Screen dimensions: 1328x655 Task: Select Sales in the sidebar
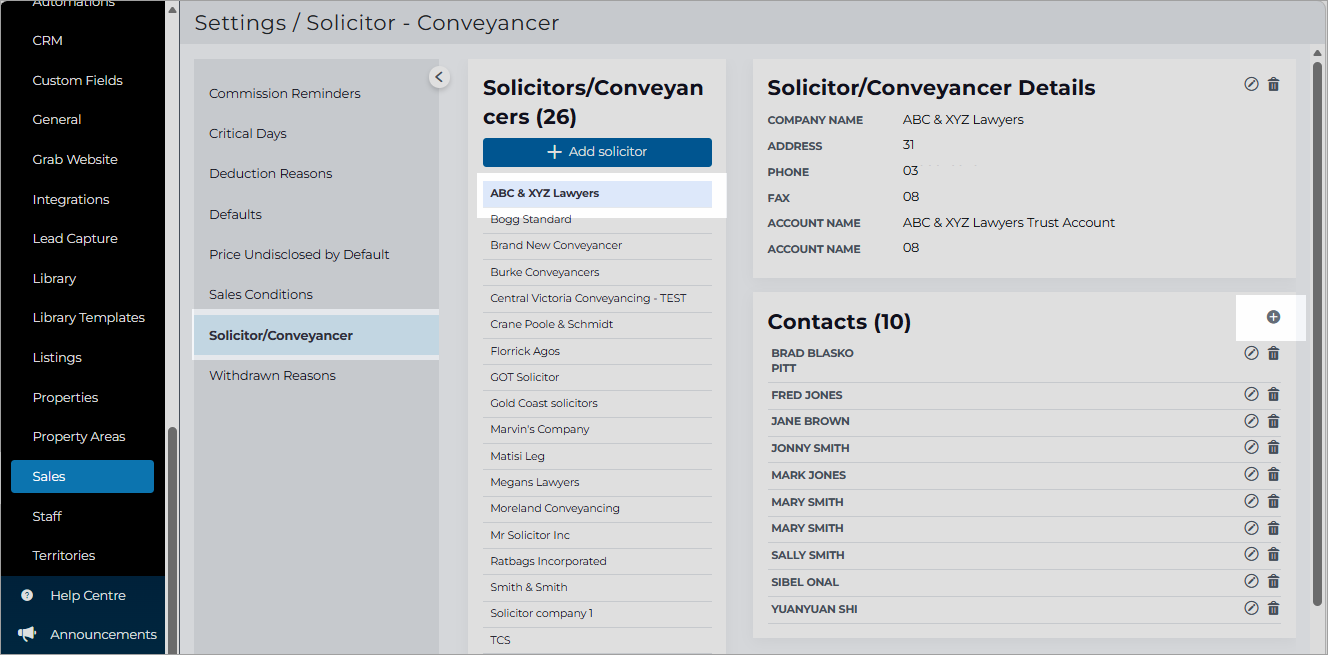coord(83,476)
